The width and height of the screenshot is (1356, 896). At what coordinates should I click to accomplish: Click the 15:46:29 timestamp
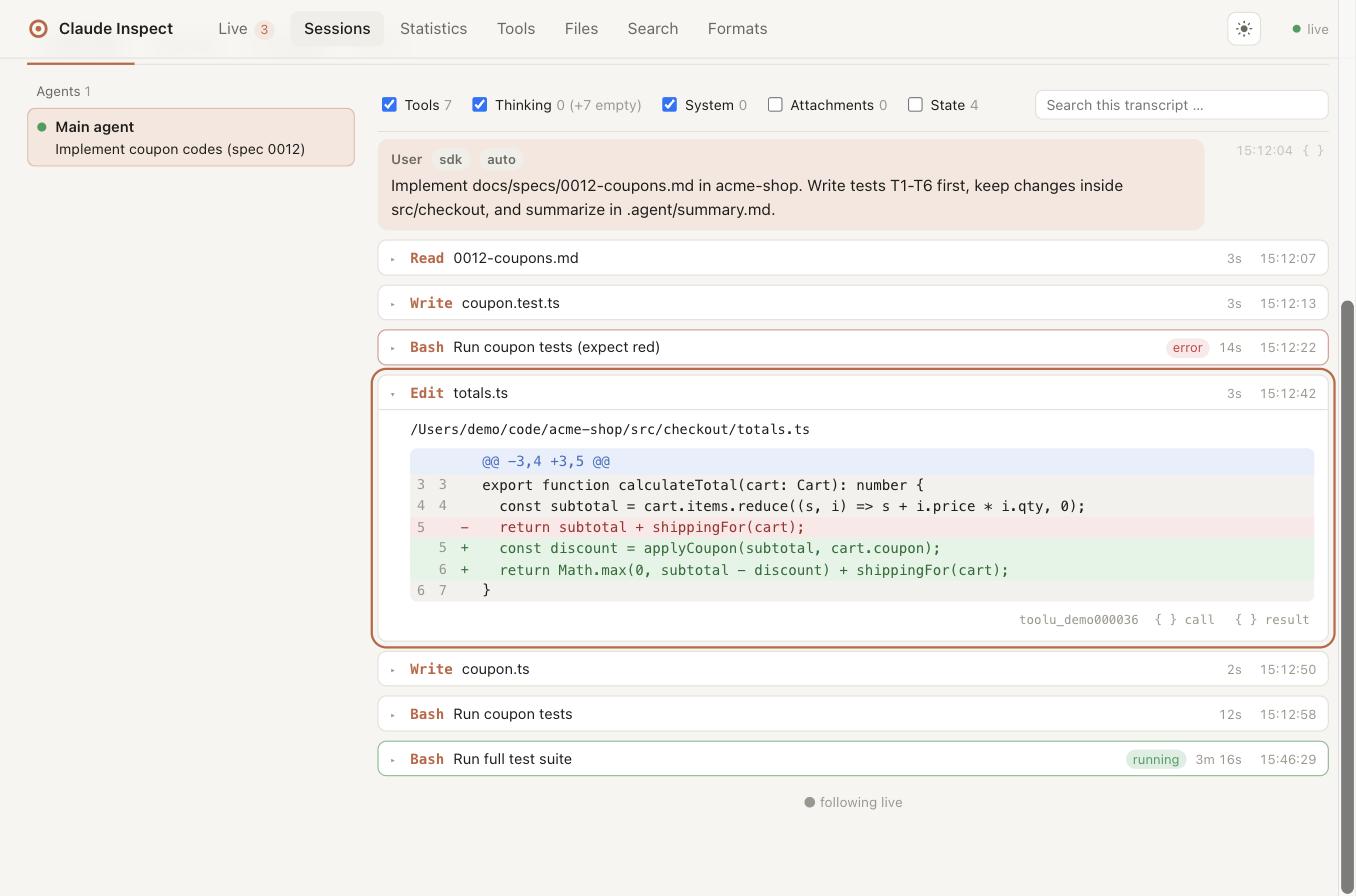coord(1288,760)
